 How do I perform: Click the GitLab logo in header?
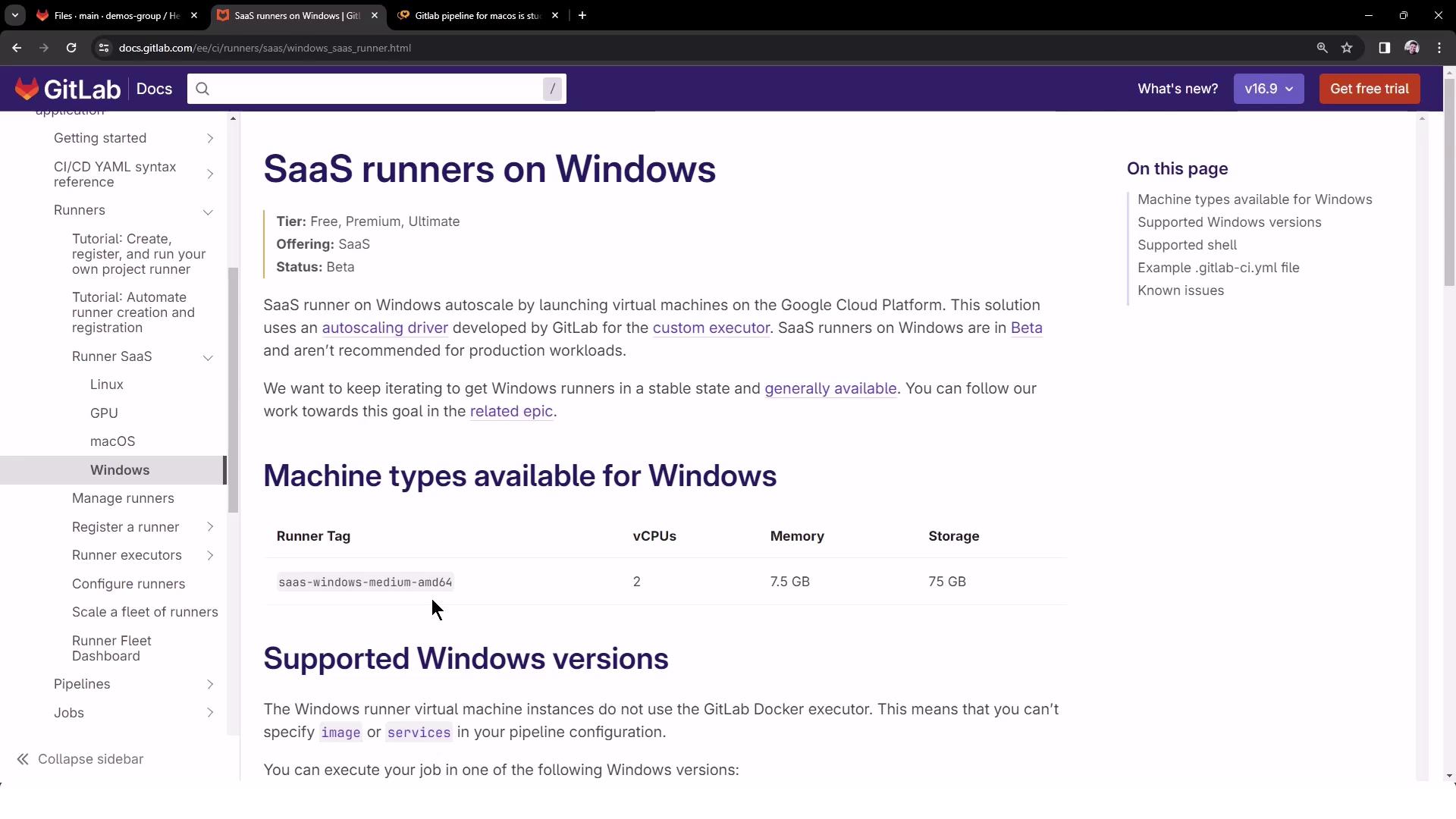point(67,89)
